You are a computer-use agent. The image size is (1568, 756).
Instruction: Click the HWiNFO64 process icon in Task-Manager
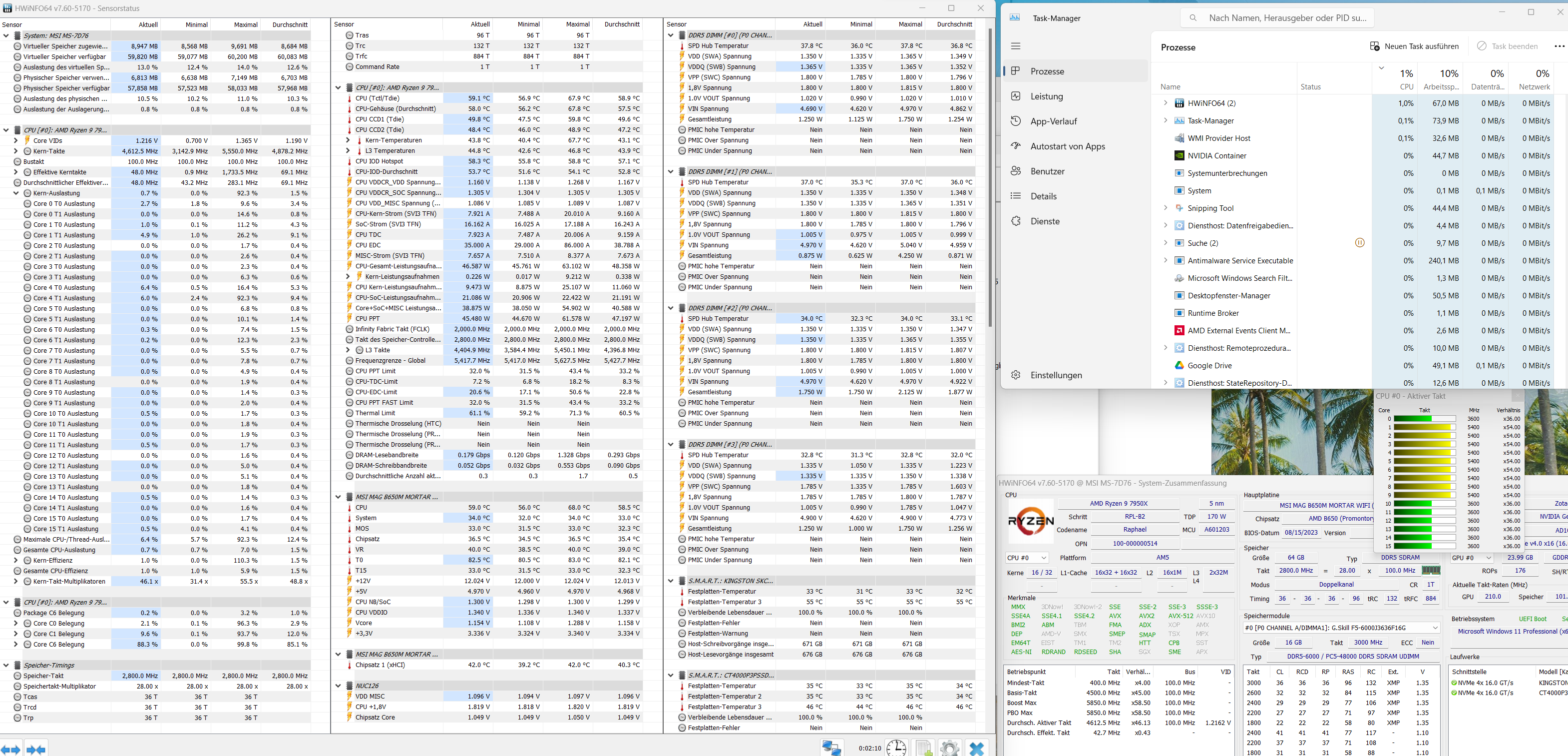click(1179, 103)
